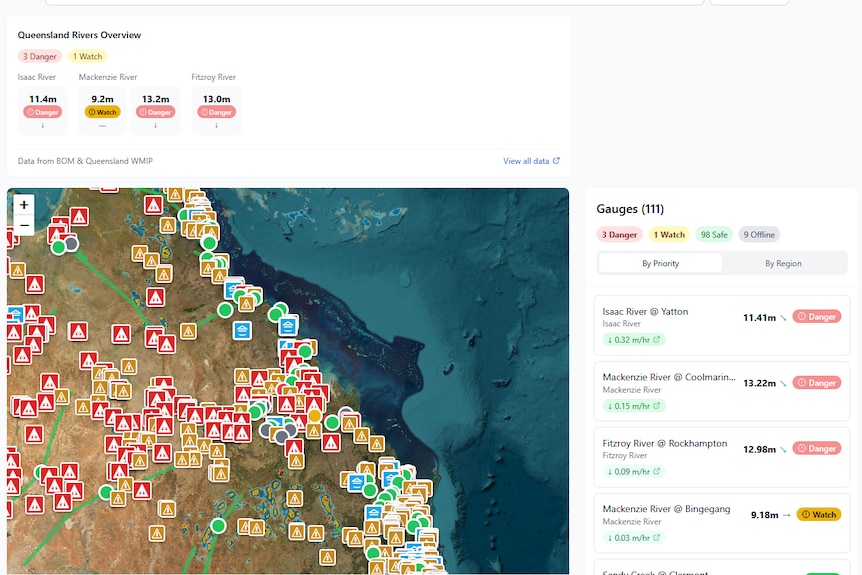Click the Danger badge on the Rockhampton gauge card

tap(816, 449)
